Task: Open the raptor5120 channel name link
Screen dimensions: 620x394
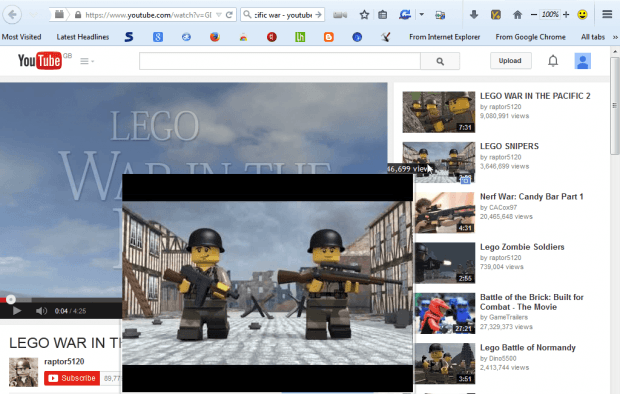Action: 64,362
